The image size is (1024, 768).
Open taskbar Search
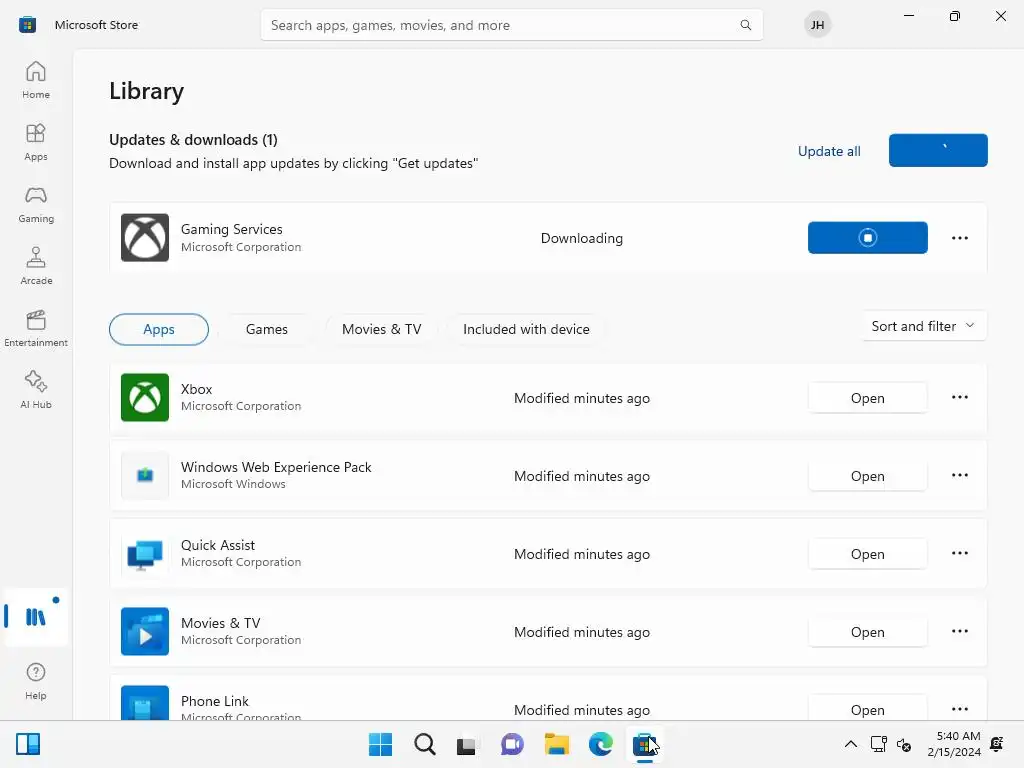pyautogui.click(x=424, y=744)
